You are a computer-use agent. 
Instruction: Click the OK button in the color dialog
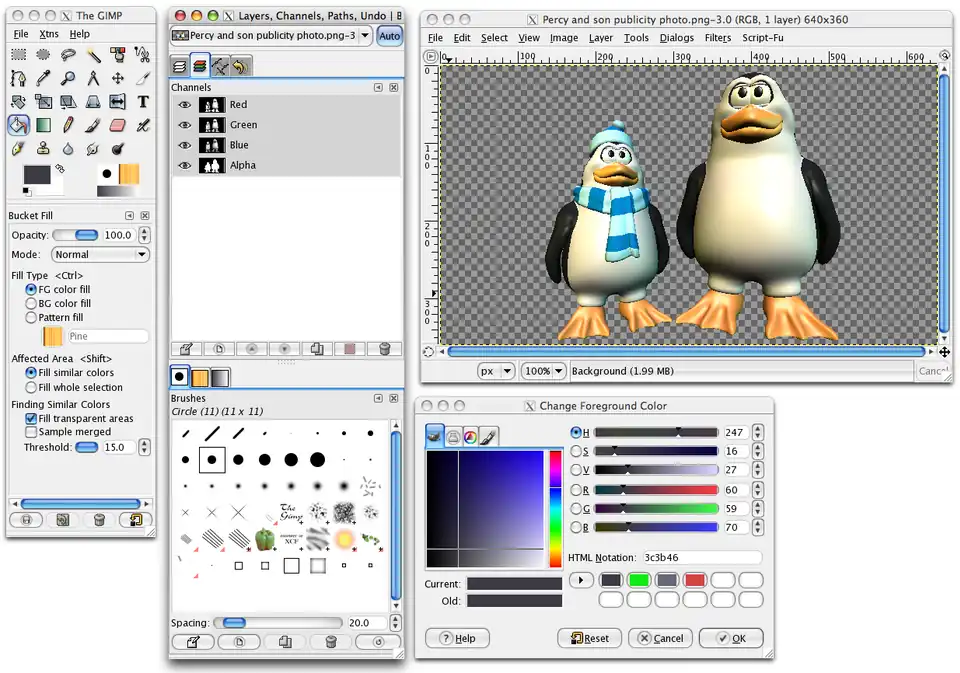731,638
